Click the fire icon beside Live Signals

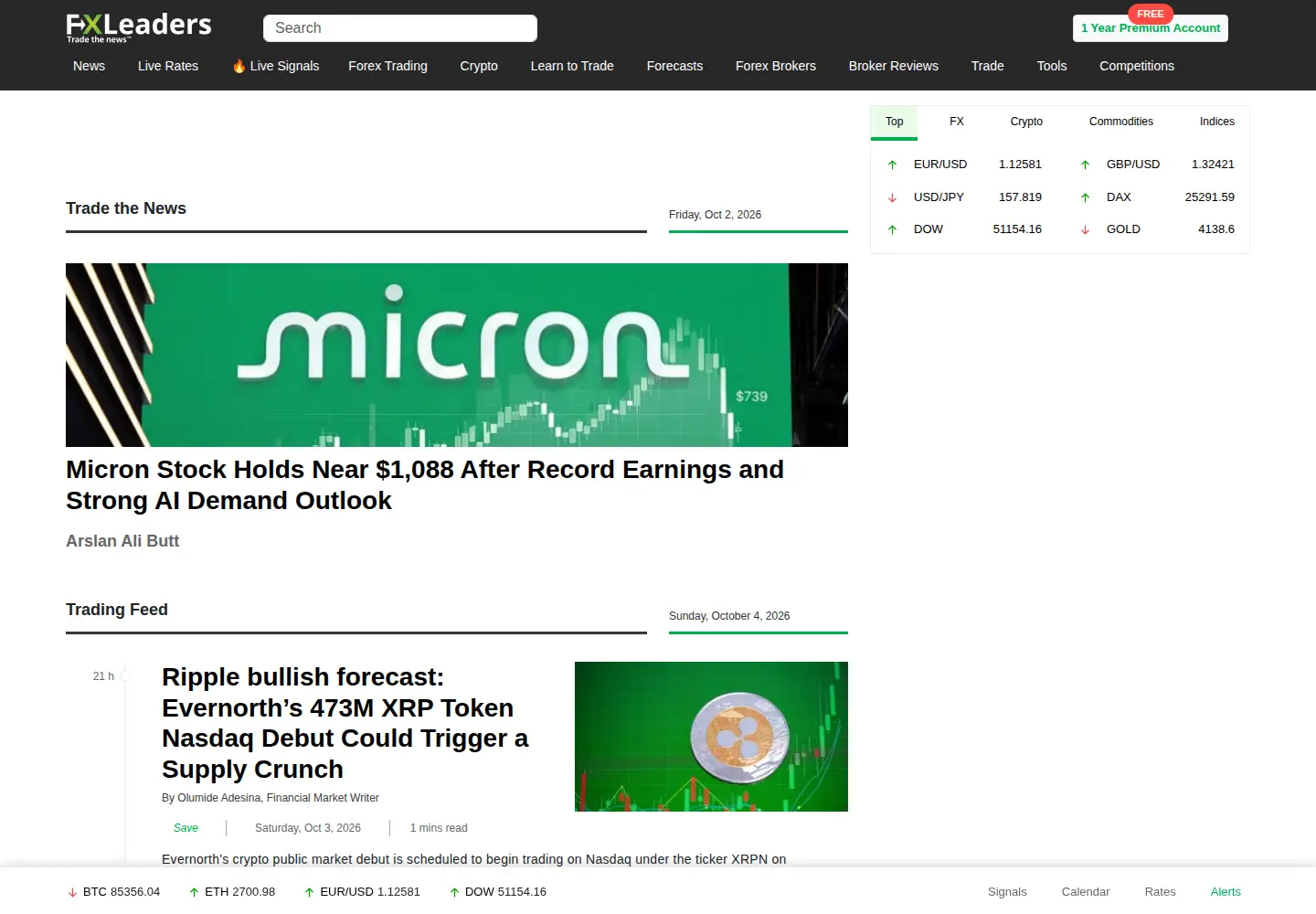pyautogui.click(x=239, y=66)
